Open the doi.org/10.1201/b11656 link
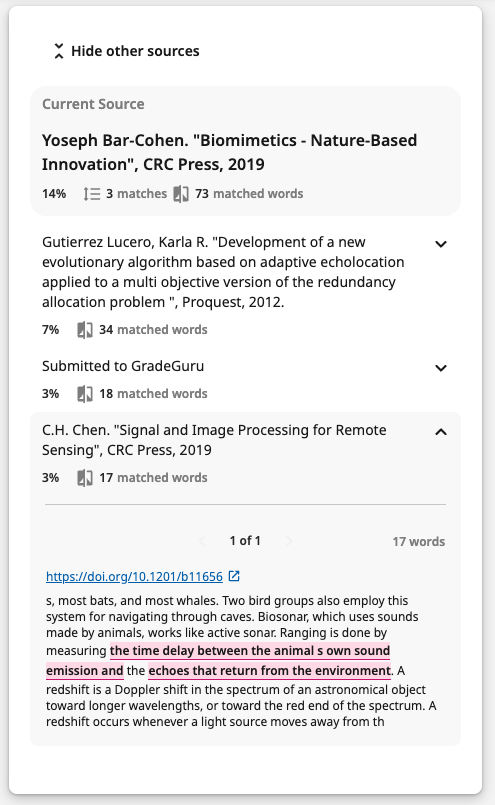Image resolution: width=495 pixels, height=805 pixels. tap(135, 577)
